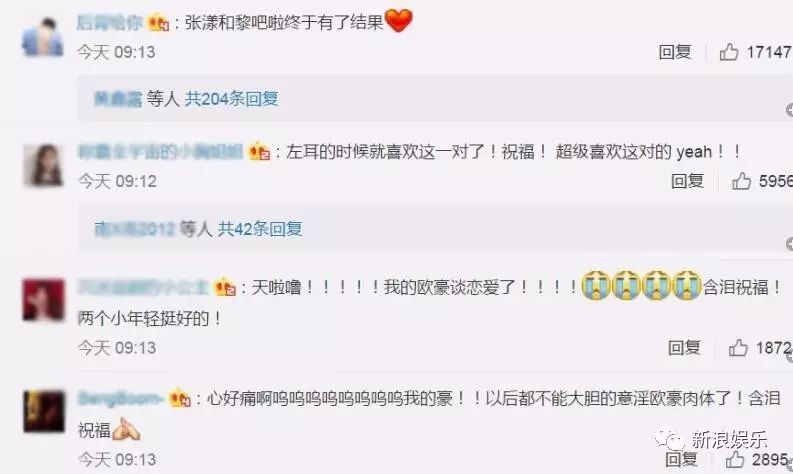The width and height of the screenshot is (793, 474).
Task: Like the 左耳的时候 comment
Action: click(741, 181)
